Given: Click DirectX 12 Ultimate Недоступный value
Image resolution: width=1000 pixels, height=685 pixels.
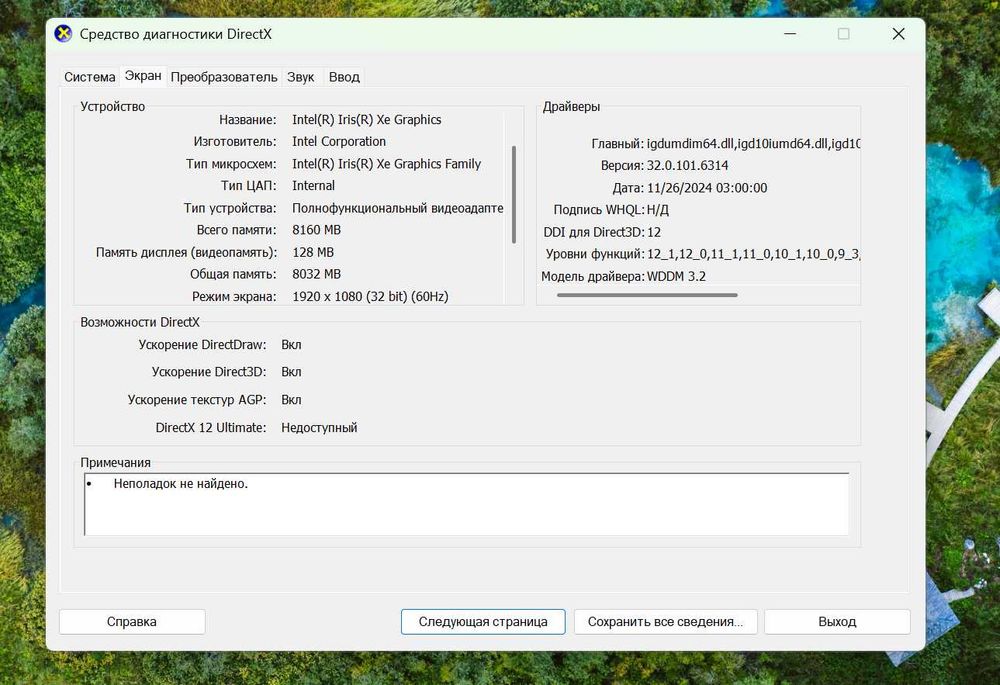Looking at the screenshot, I should point(319,428).
